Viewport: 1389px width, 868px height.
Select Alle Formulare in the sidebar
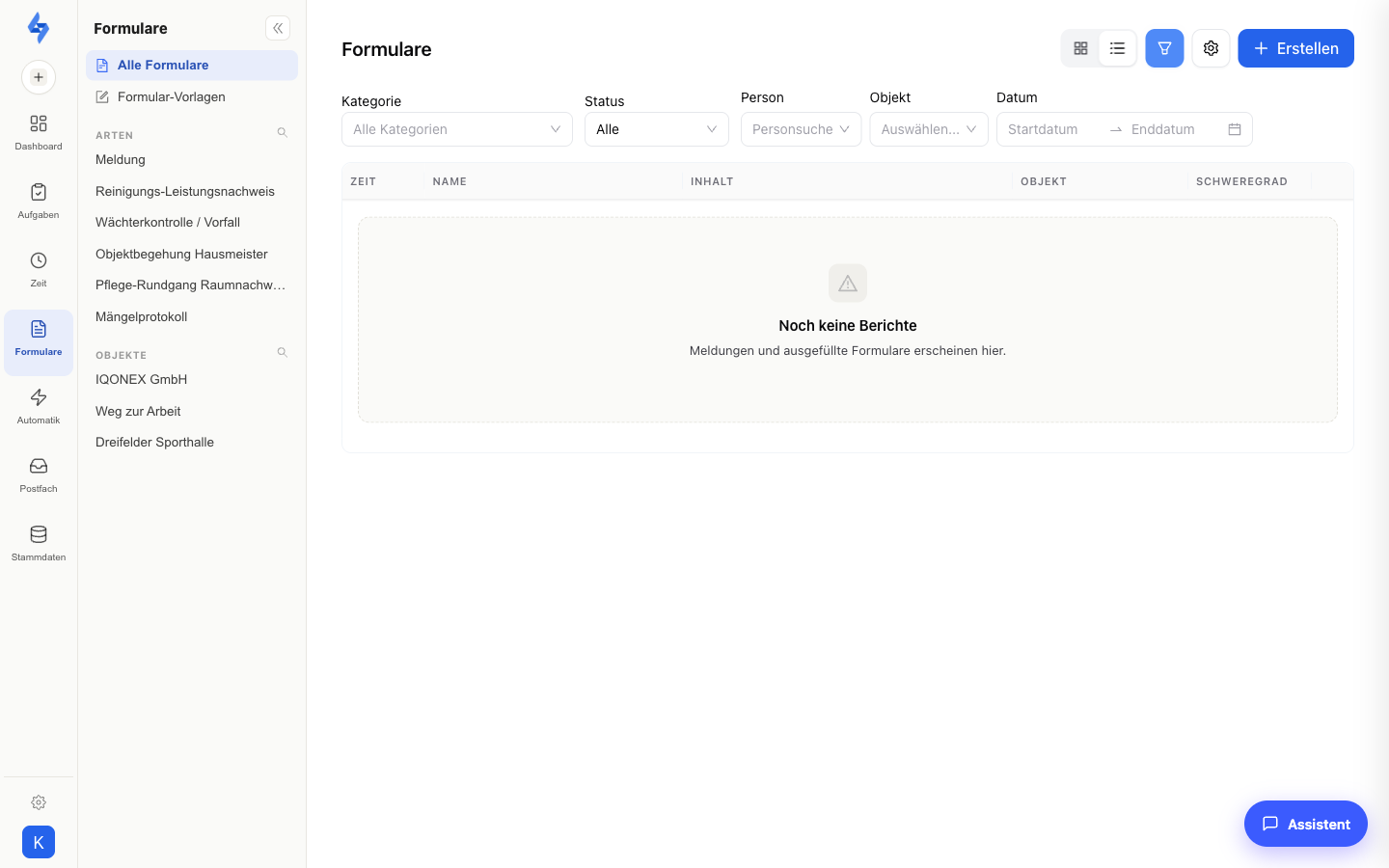click(x=192, y=66)
